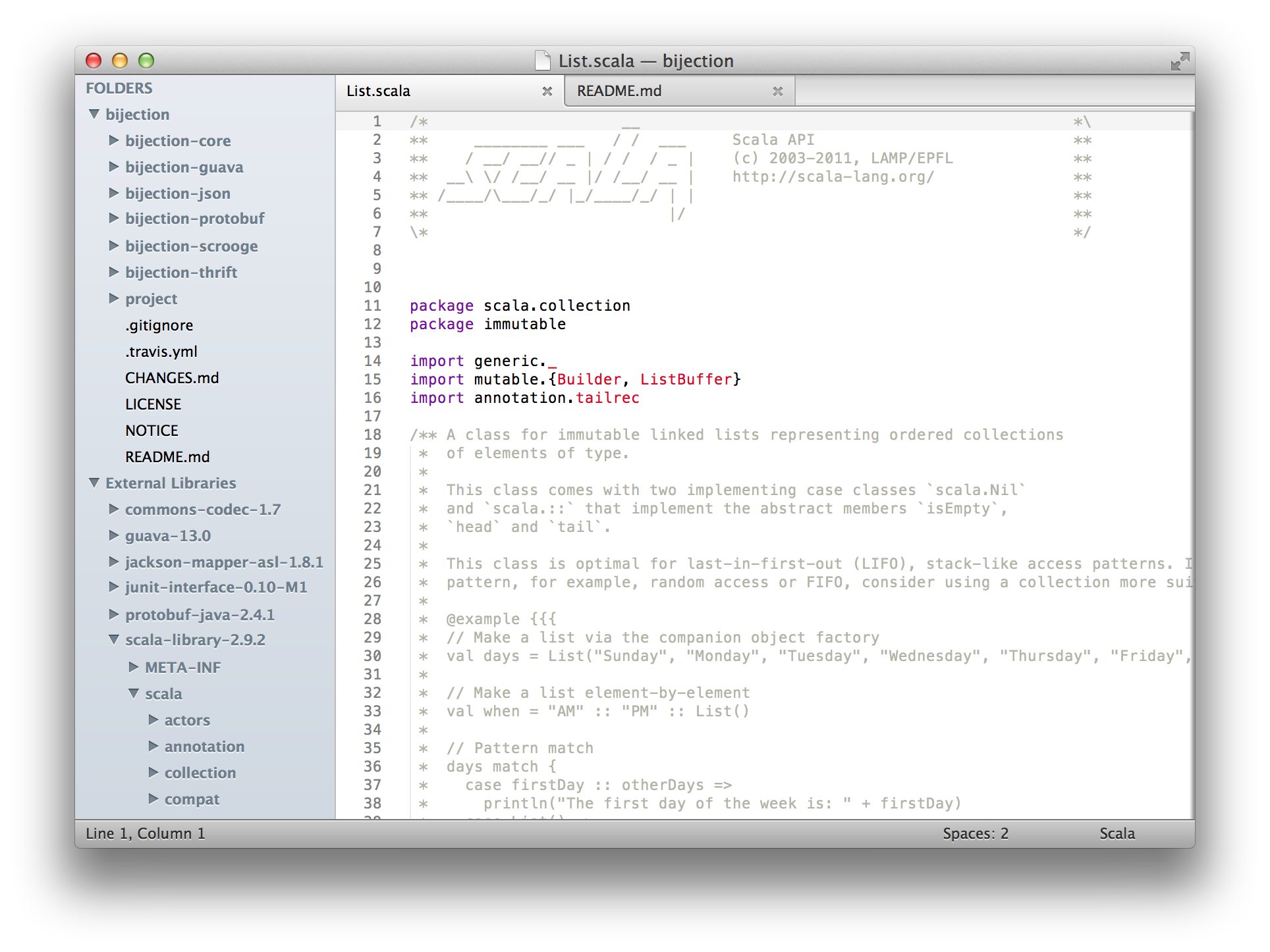Click line number 11 in the gutter

click(372, 305)
